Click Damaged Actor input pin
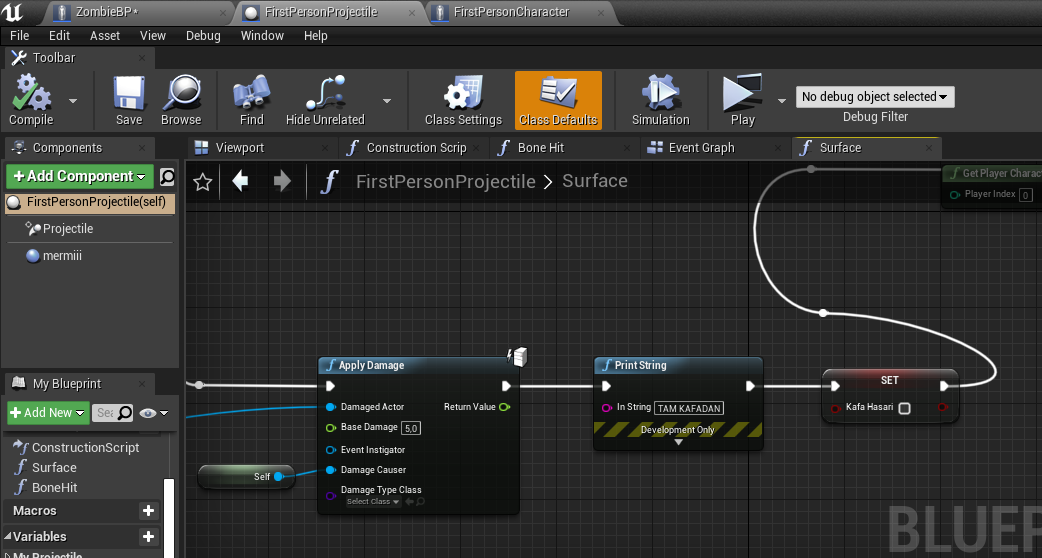Image resolution: width=1042 pixels, height=558 pixels. (x=330, y=407)
